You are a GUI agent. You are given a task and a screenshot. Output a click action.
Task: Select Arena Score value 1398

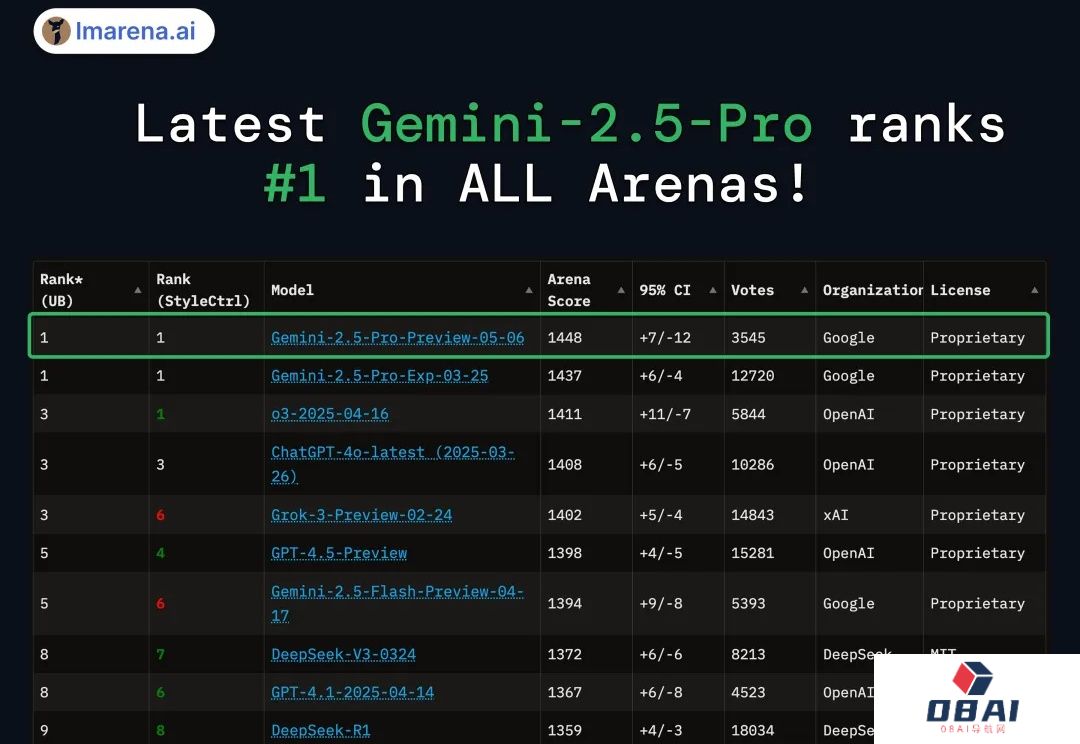pyautogui.click(x=565, y=553)
